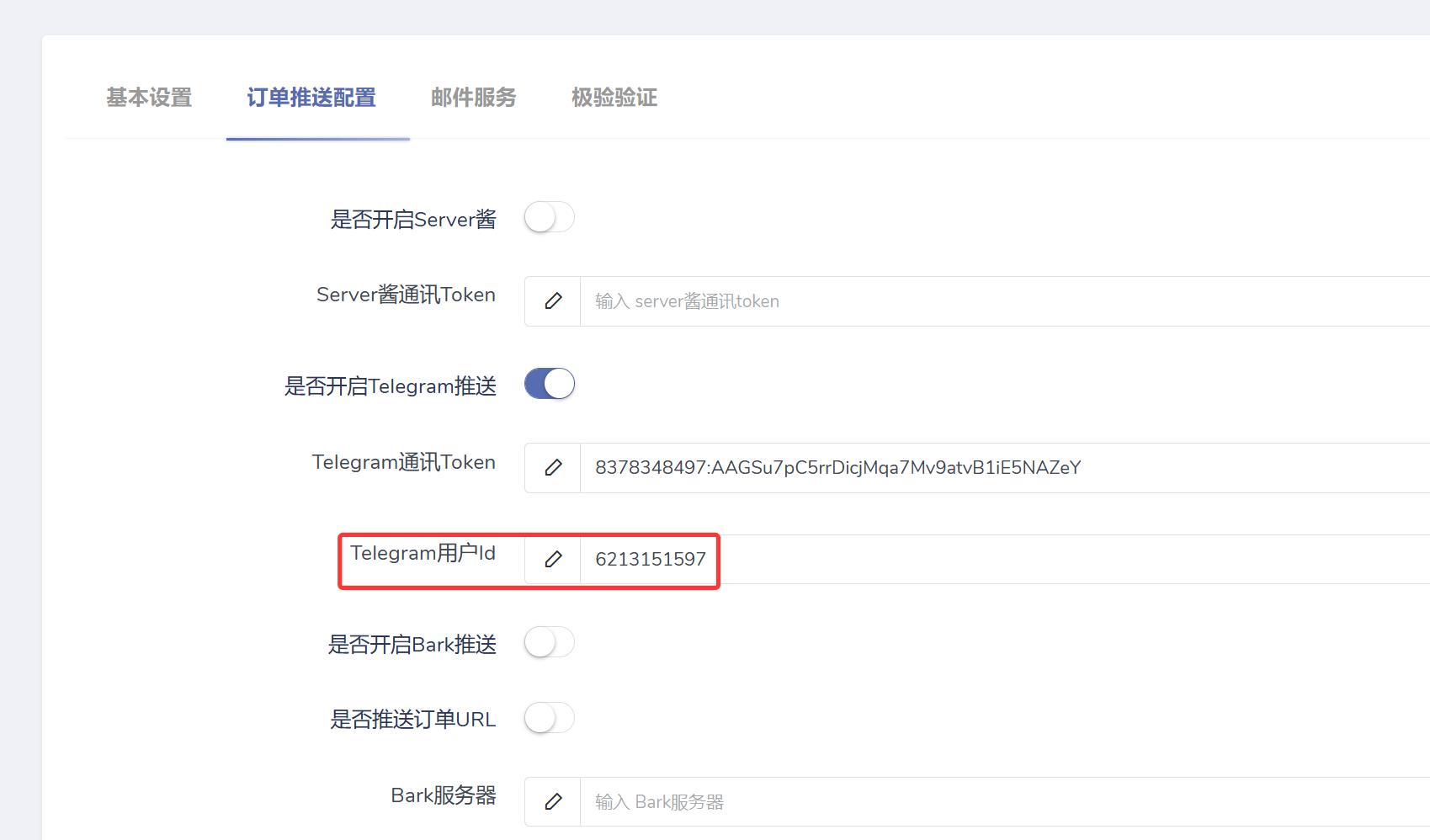Focus the Bark服务器 input box
Screen dimensions: 1430x840
(1005, 801)
